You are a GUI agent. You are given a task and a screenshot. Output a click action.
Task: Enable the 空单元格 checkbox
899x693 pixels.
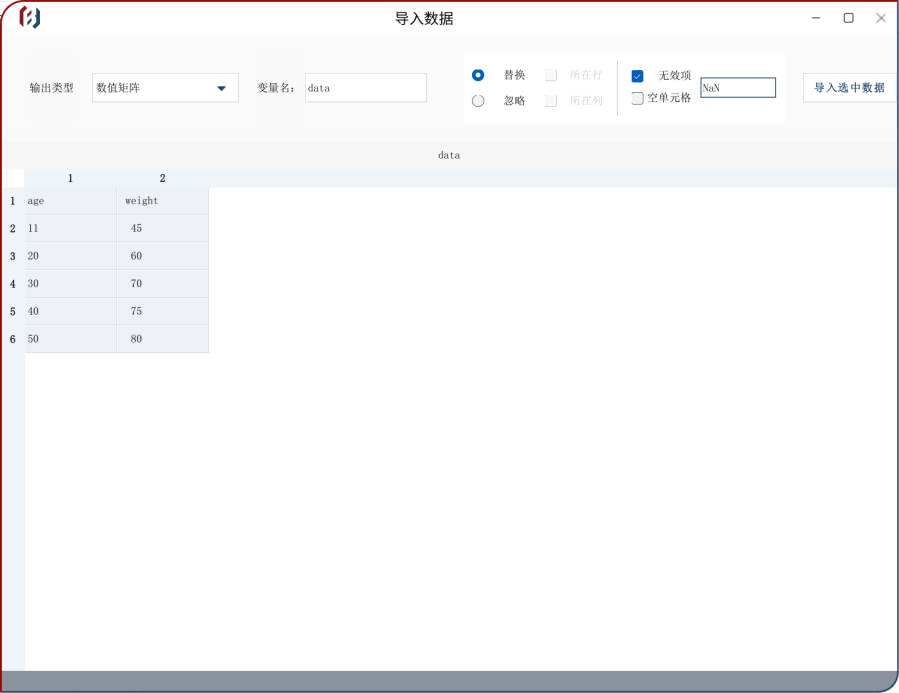[637, 99]
